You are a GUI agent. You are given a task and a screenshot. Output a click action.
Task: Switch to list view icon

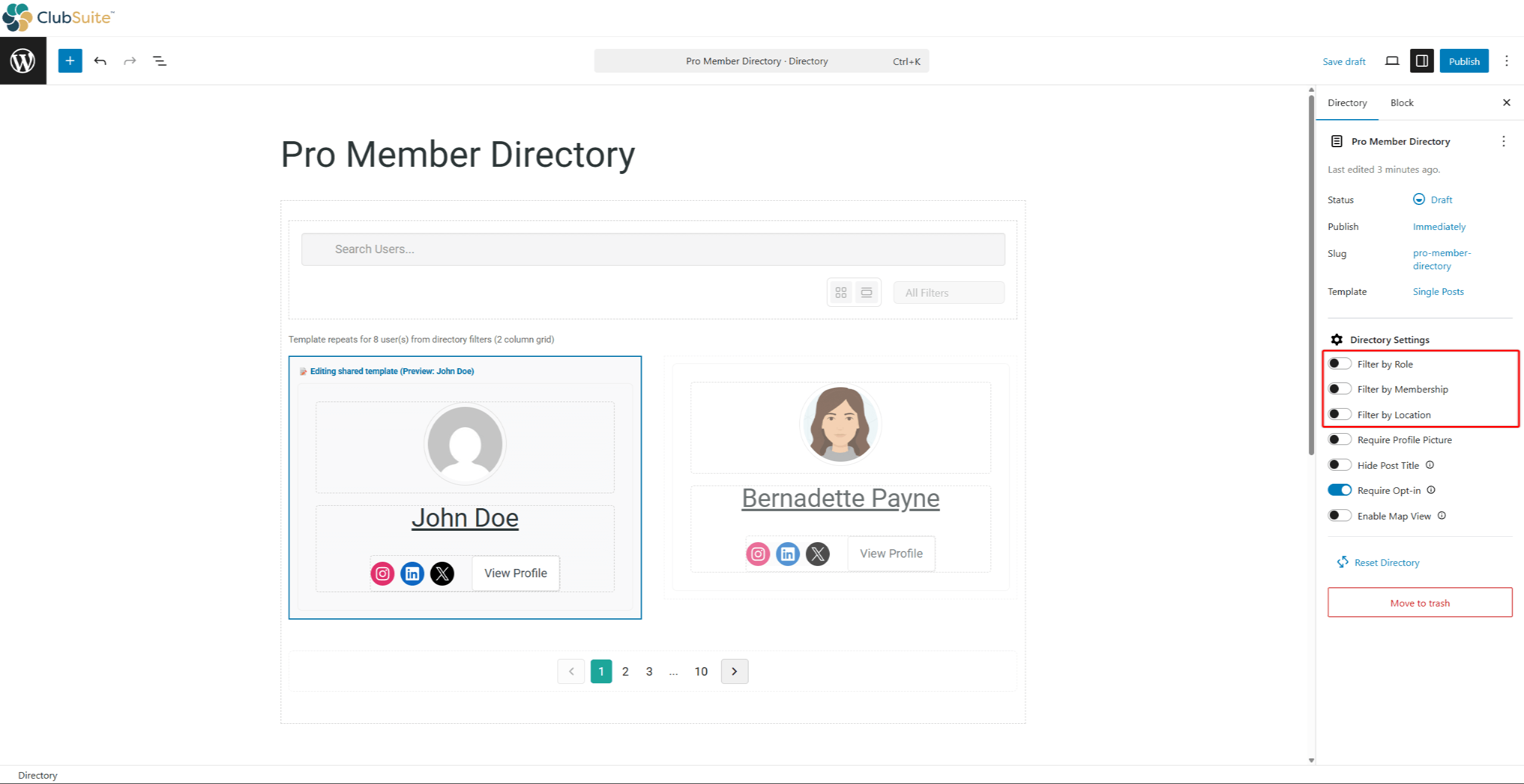point(867,293)
